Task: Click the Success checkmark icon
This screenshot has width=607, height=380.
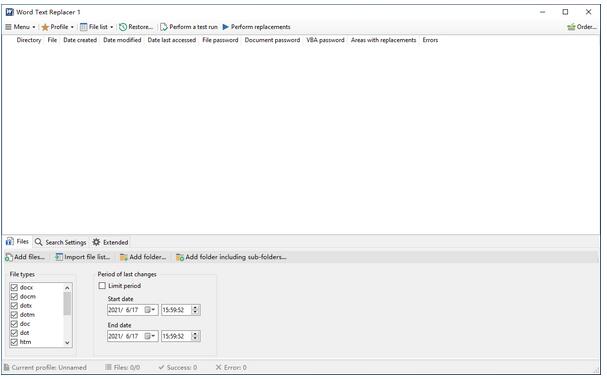Action: coord(161,367)
